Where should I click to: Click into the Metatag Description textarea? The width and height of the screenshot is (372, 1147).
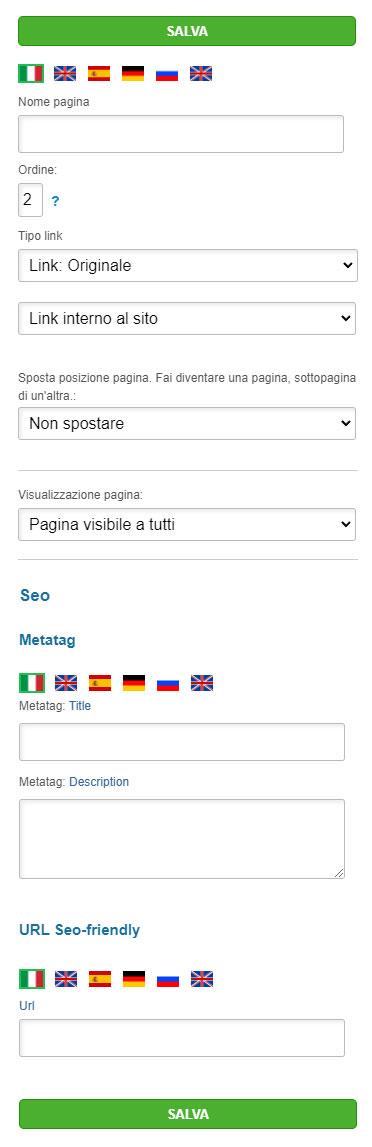(182, 838)
